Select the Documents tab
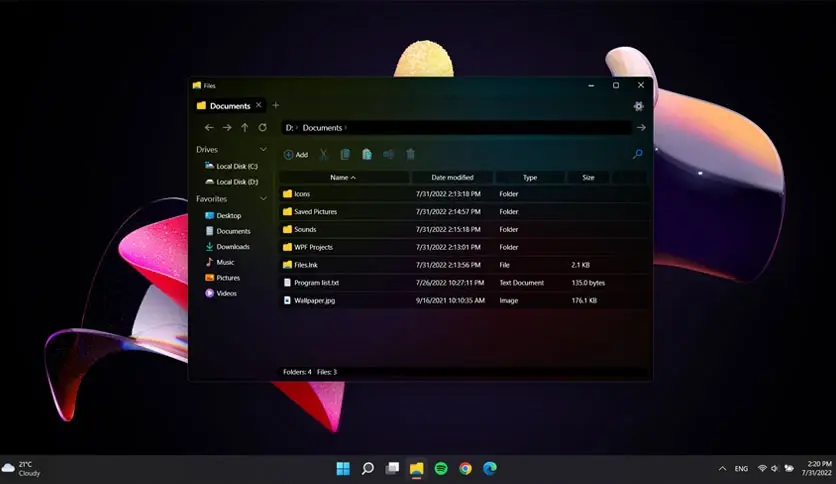This screenshot has width=836, height=484. point(229,106)
